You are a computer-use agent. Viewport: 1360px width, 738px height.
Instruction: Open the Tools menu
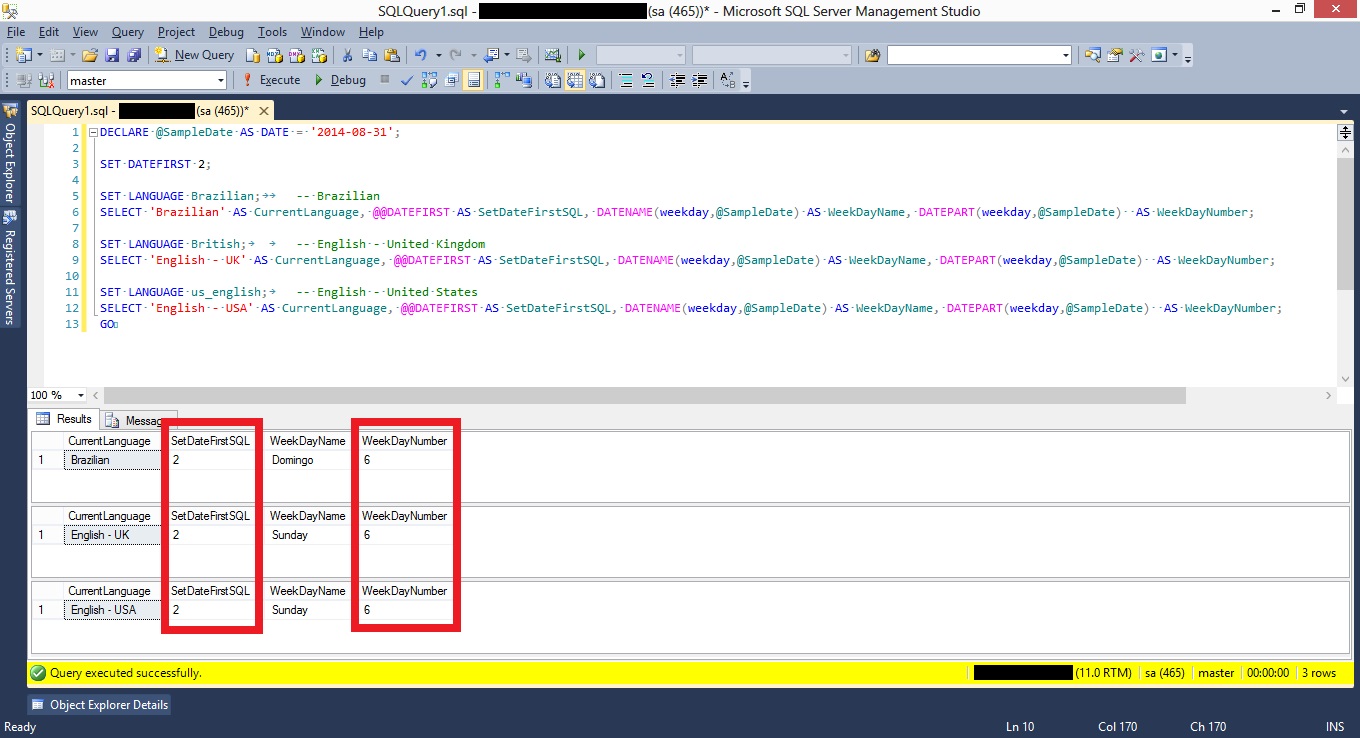[272, 32]
